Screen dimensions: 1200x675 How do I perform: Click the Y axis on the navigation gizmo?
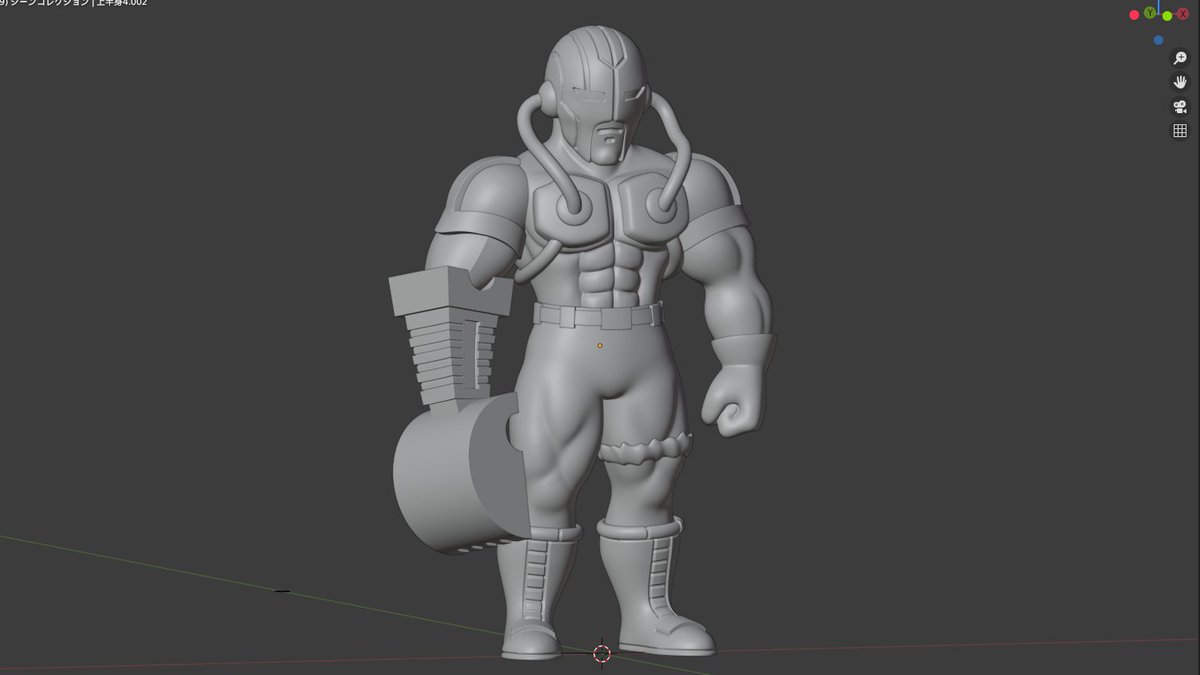1151,13
